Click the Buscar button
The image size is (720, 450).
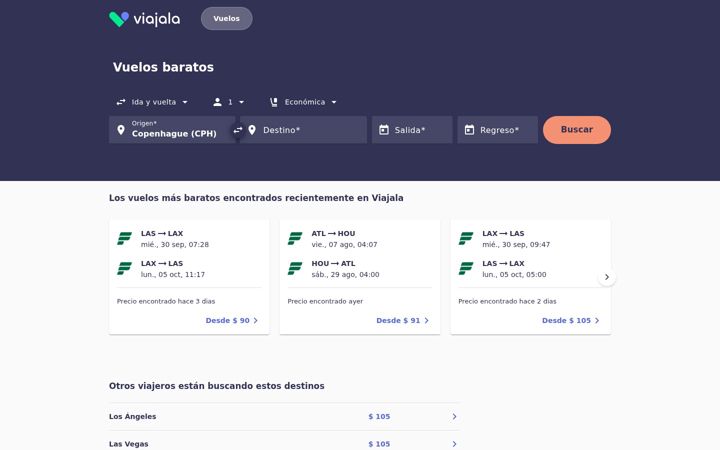577,130
